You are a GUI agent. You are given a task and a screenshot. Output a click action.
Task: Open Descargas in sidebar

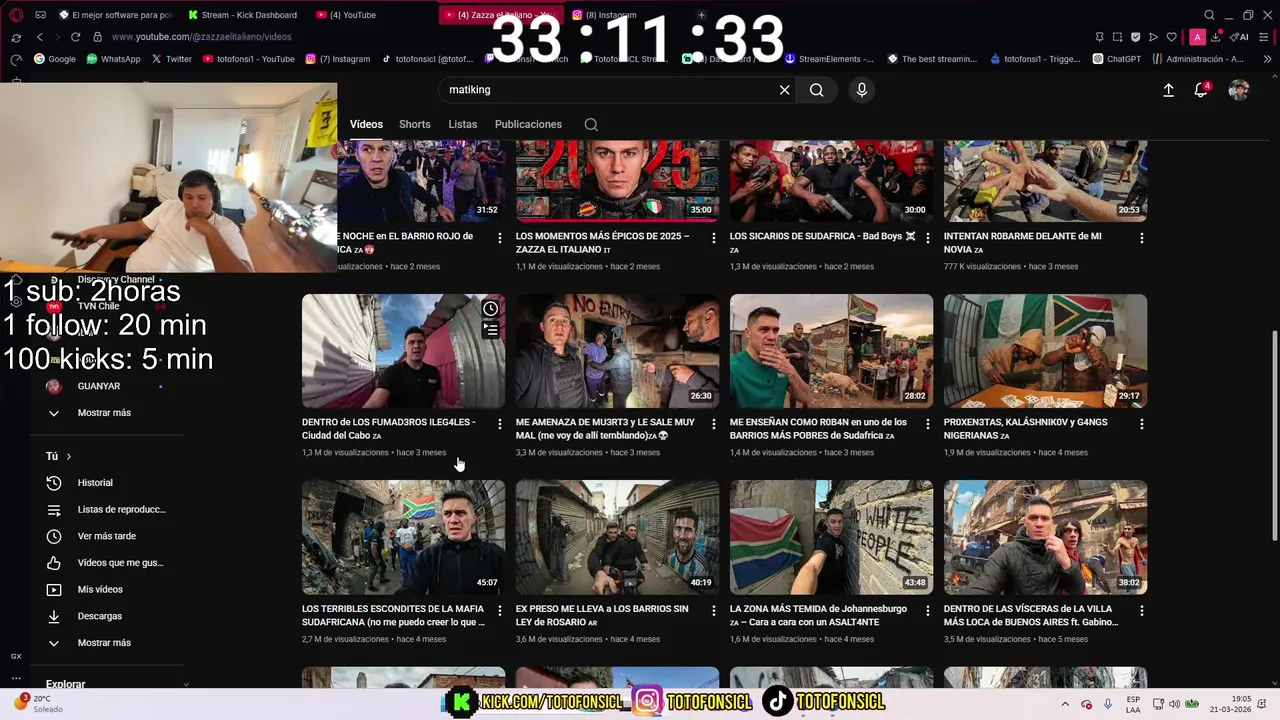100,616
